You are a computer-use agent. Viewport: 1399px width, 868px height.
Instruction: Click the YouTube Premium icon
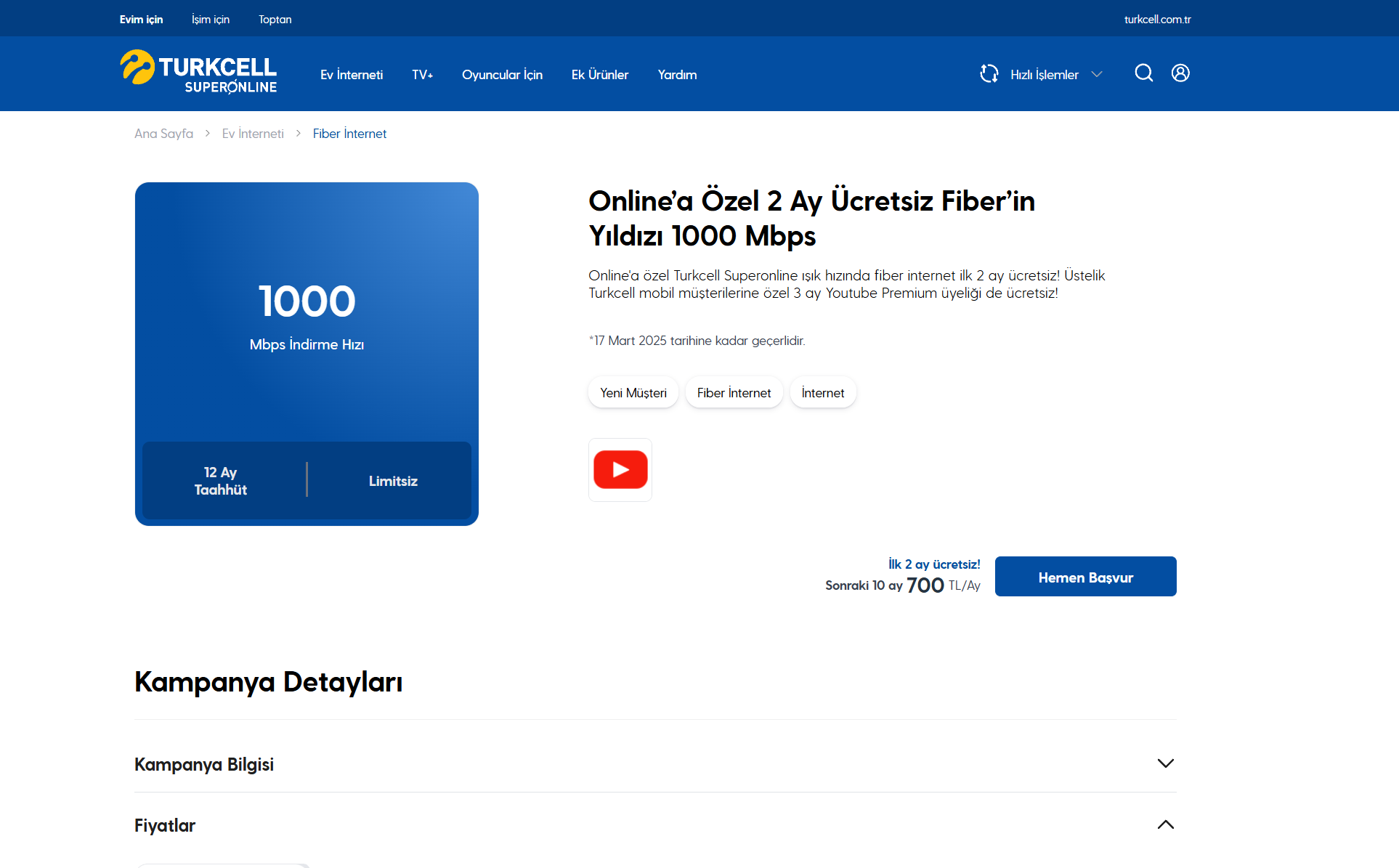(620, 470)
